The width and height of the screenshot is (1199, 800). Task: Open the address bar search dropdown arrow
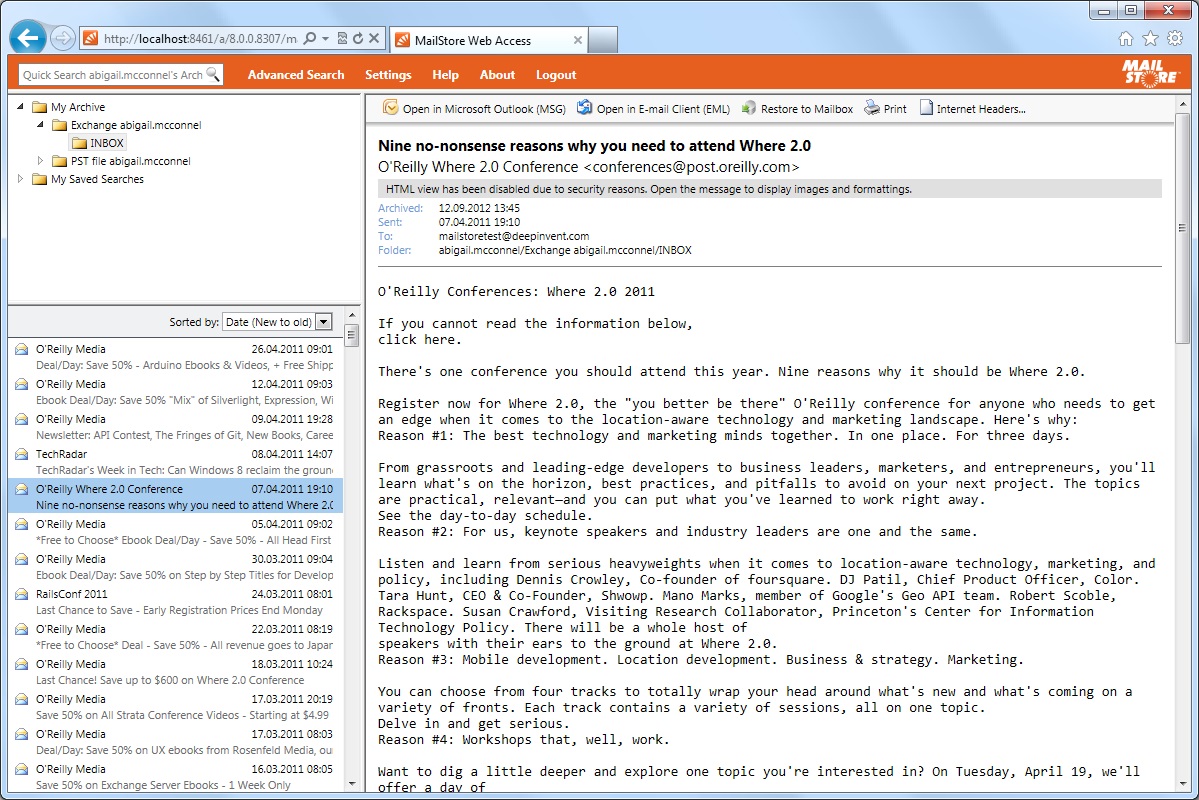pyautogui.click(x=325, y=38)
